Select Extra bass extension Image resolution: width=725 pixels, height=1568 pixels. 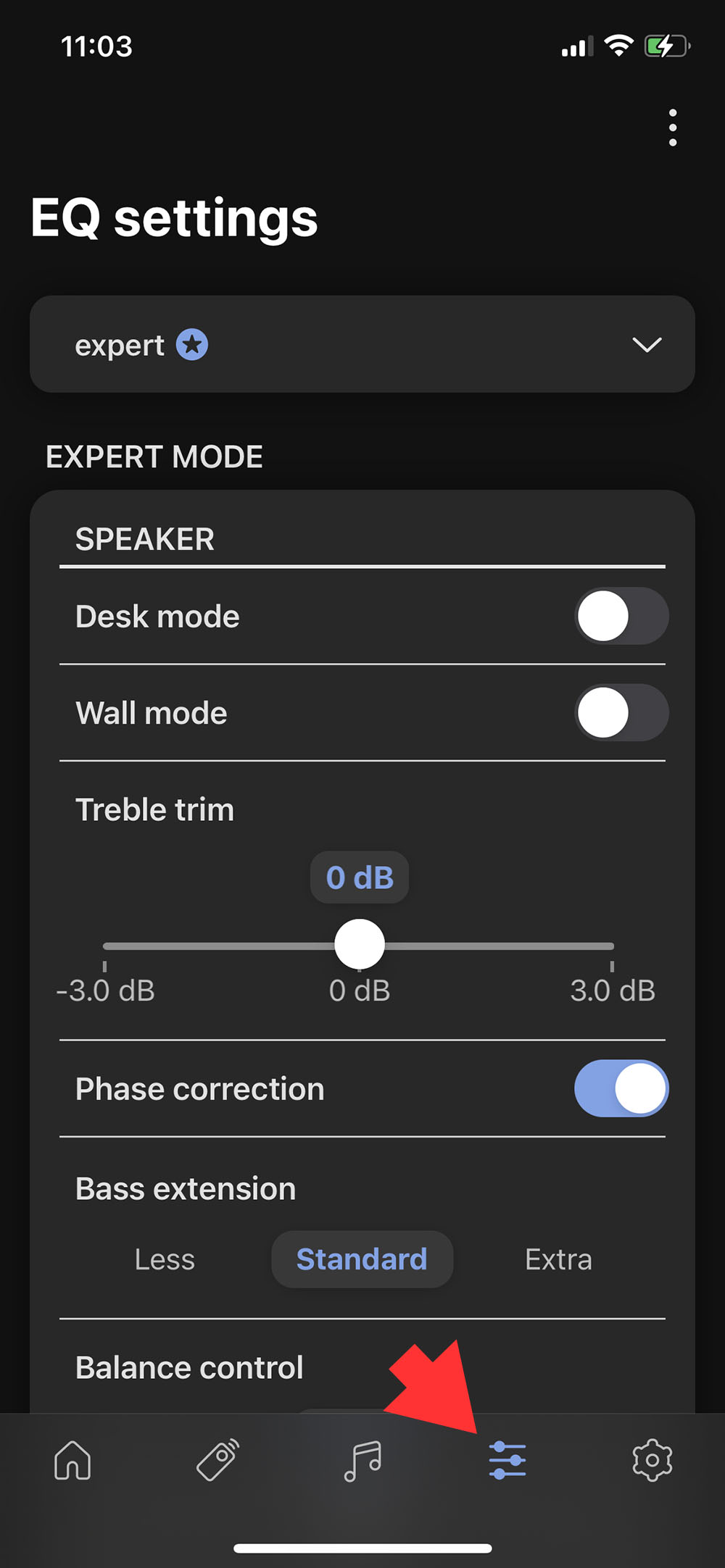point(558,1259)
